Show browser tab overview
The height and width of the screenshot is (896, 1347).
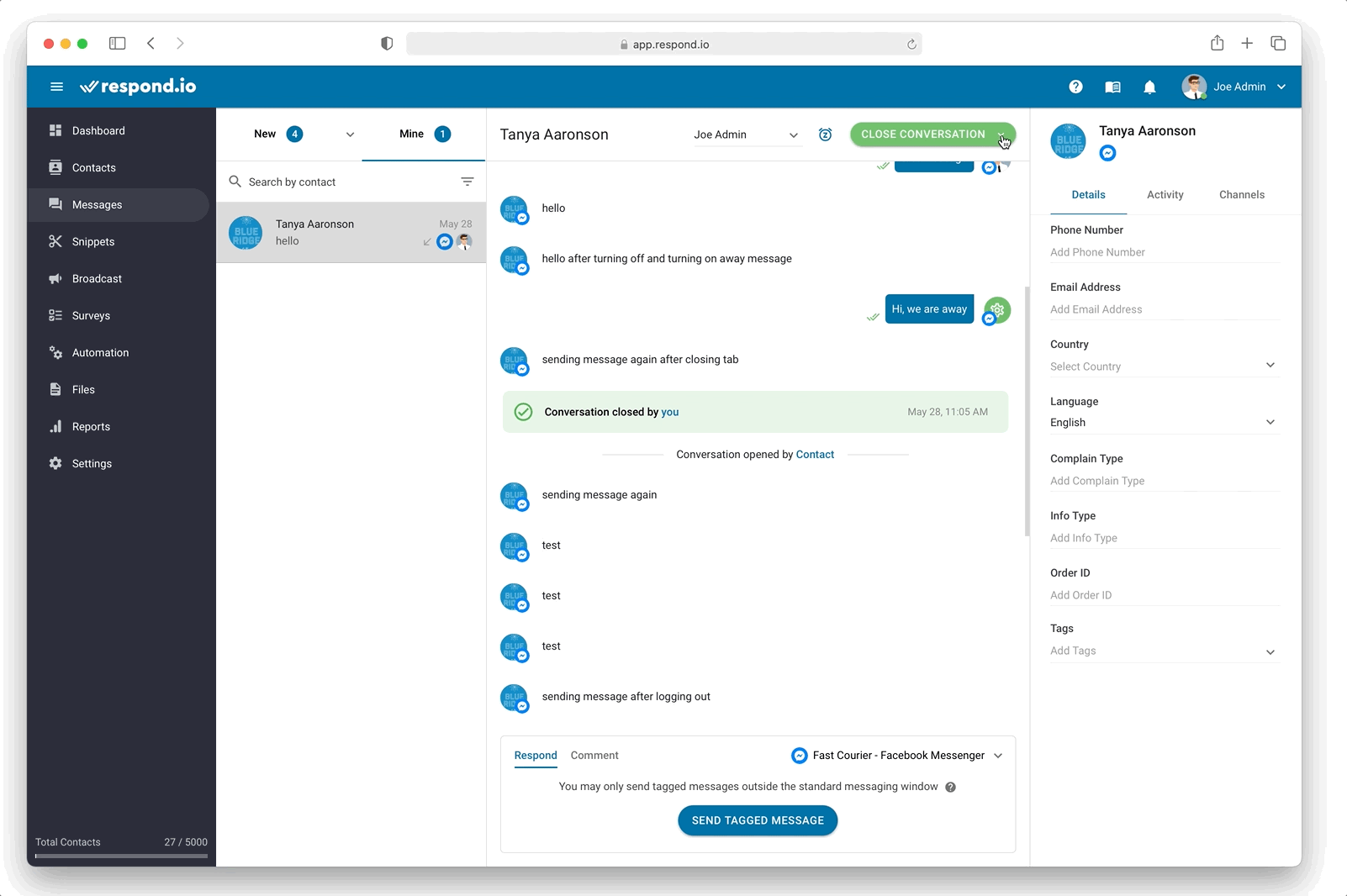pyautogui.click(x=1278, y=43)
